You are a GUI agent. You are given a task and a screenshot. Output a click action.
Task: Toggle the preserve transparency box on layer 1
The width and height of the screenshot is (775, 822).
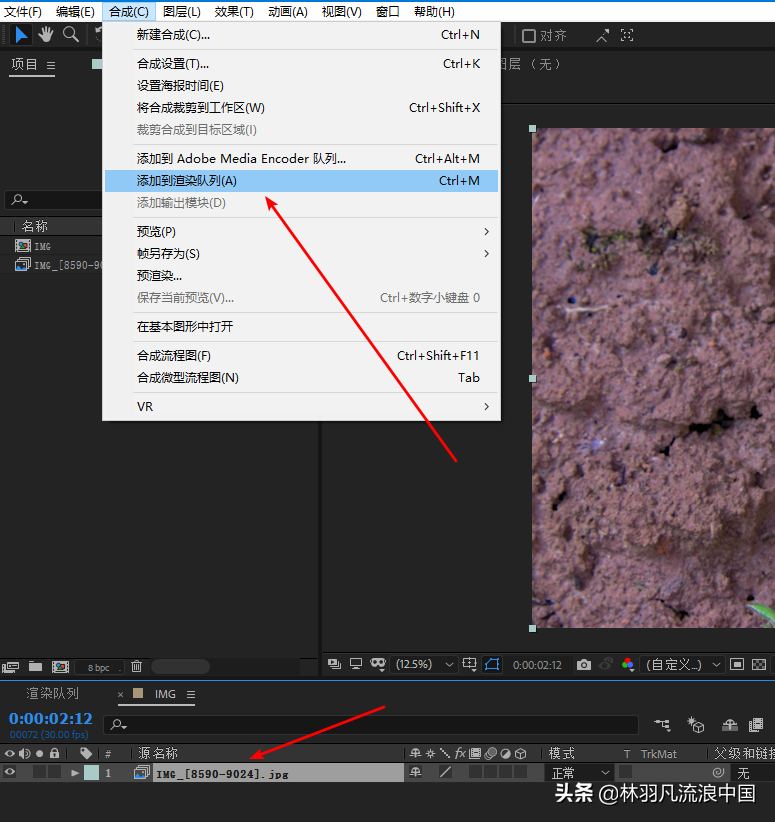pyautogui.click(x=625, y=772)
